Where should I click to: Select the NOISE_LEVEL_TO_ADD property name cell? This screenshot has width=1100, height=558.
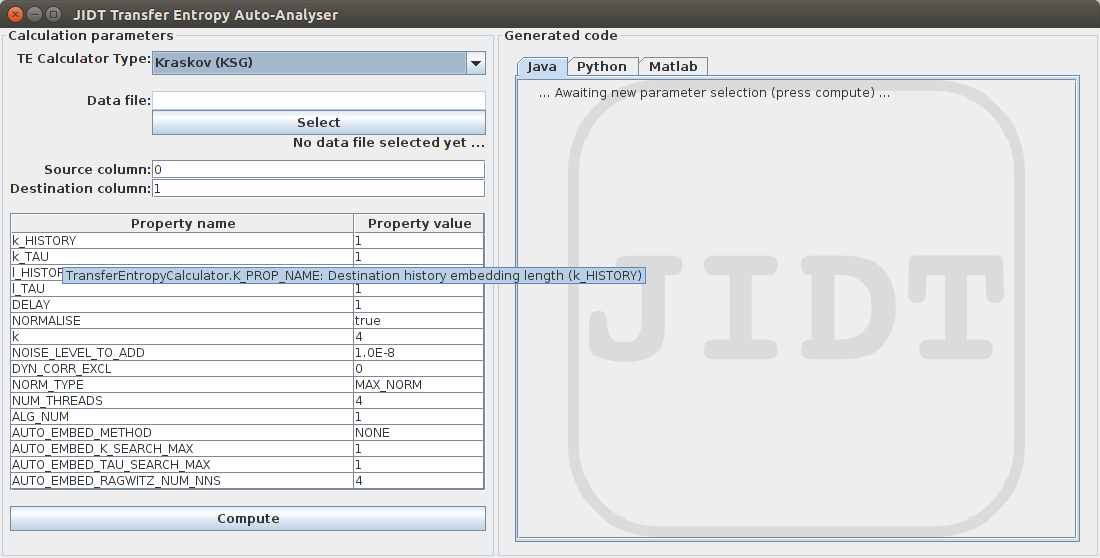click(182, 353)
